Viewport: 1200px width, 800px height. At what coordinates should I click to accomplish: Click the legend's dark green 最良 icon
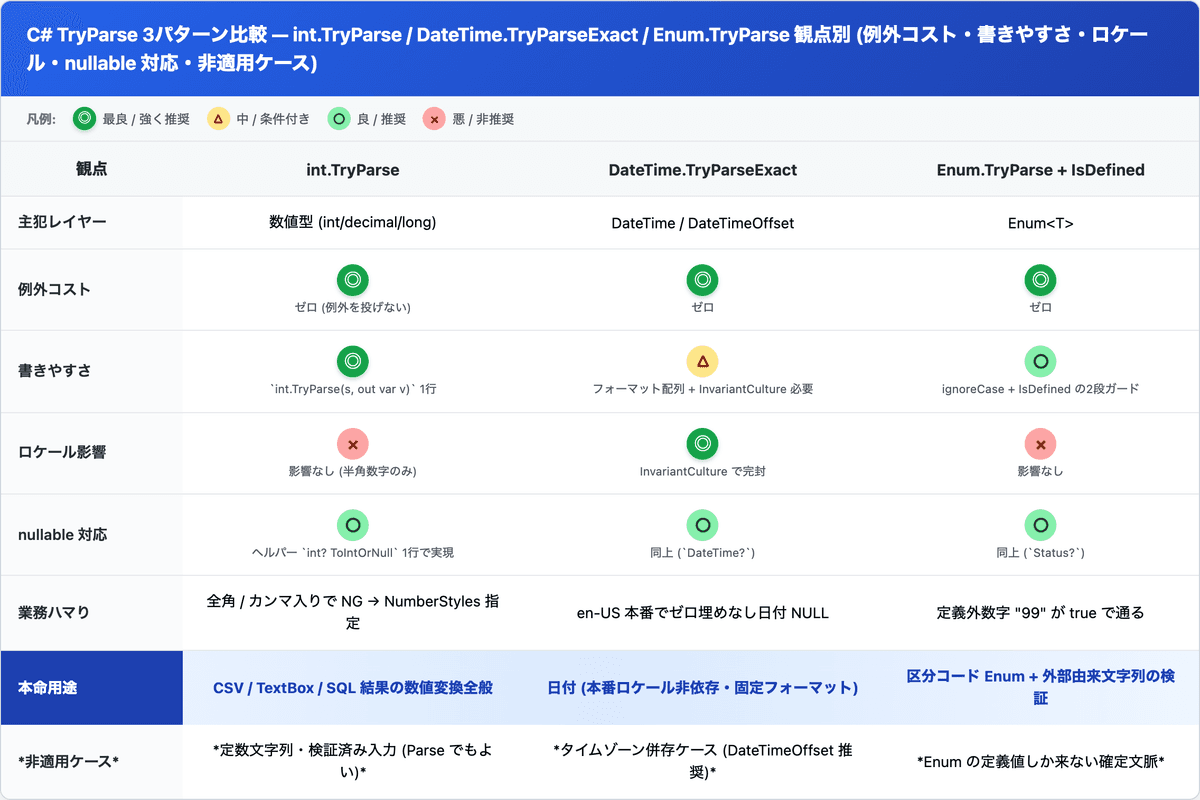click(85, 119)
